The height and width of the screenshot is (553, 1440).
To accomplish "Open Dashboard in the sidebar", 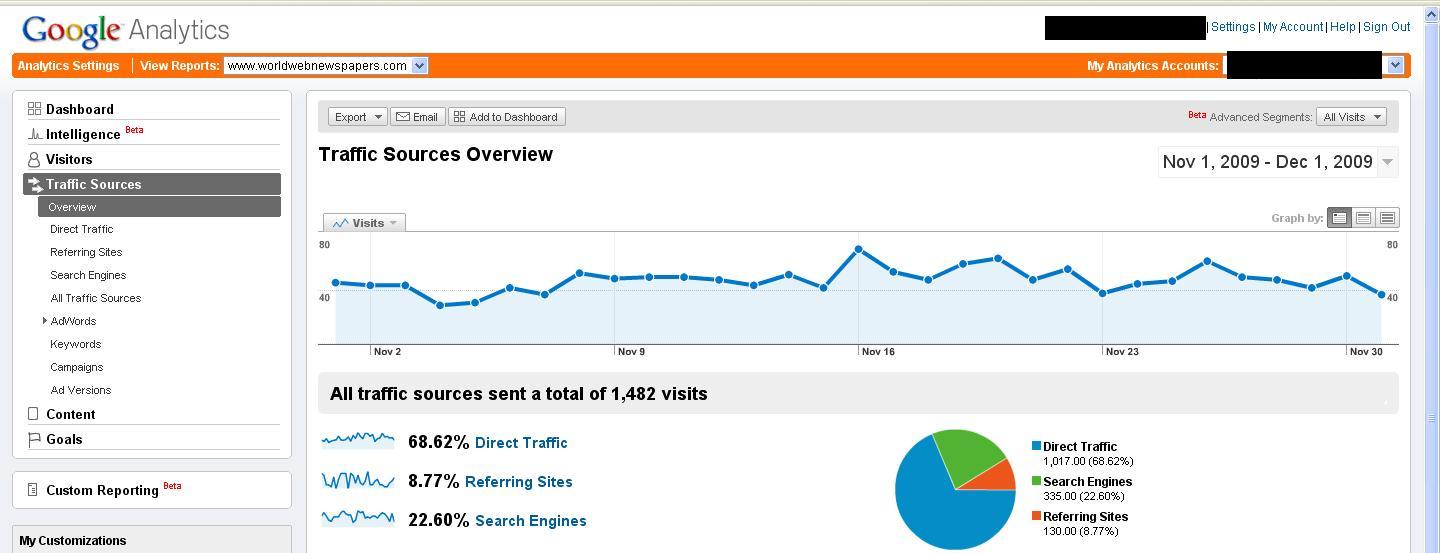I will [x=80, y=109].
